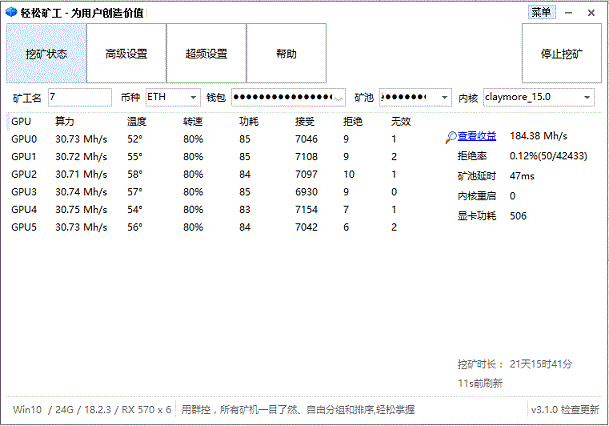Click the 矿工名 input field
609x426 pixels.
(x=79, y=98)
